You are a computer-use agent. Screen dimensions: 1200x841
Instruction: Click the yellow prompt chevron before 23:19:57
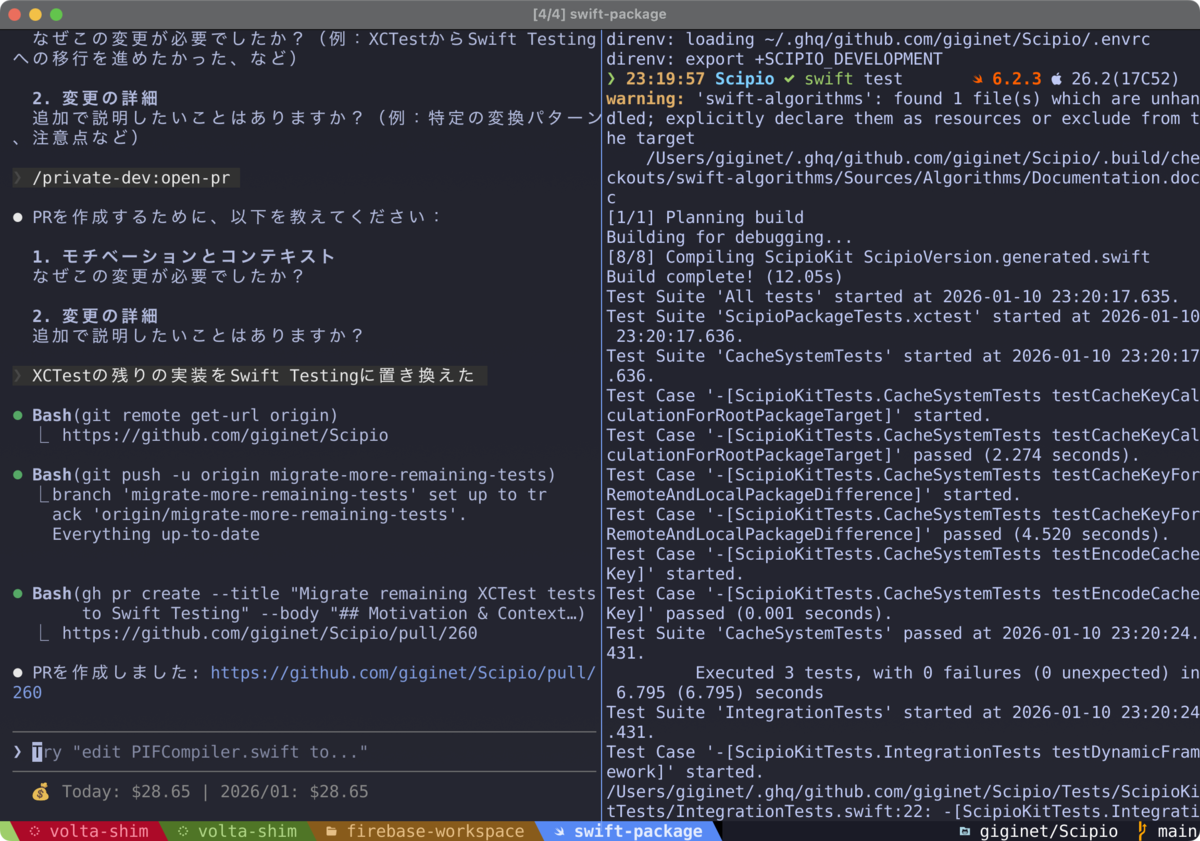pyautogui.click(x=612, y=79)
